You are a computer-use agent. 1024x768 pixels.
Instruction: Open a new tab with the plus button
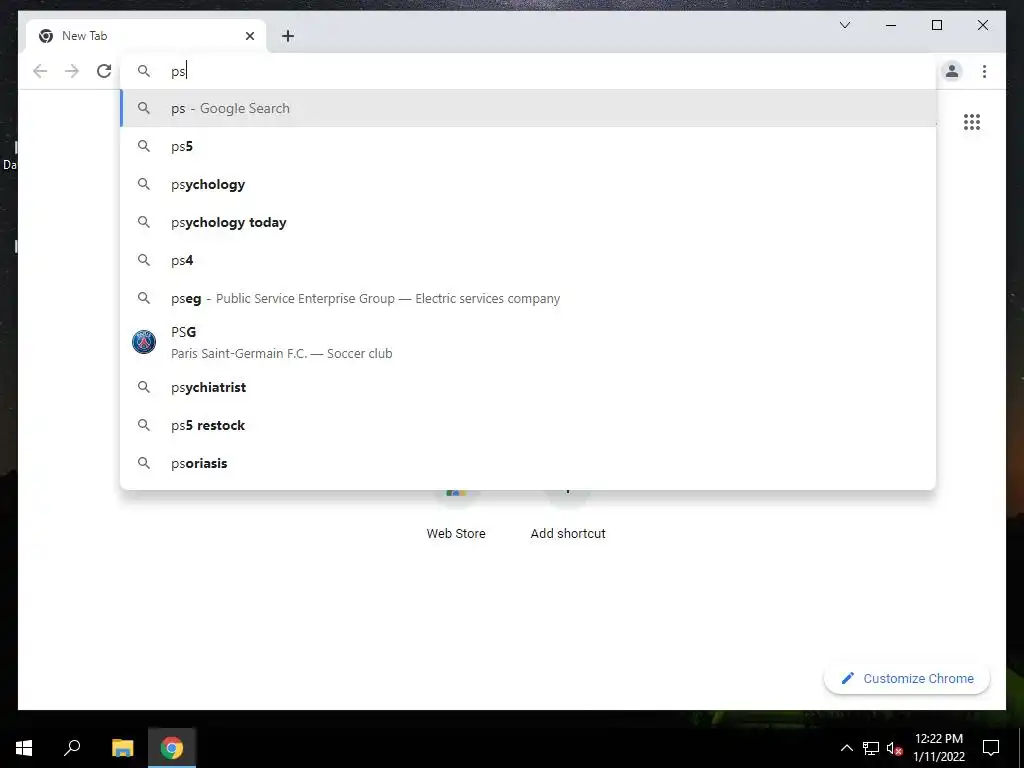click(288, 36)
